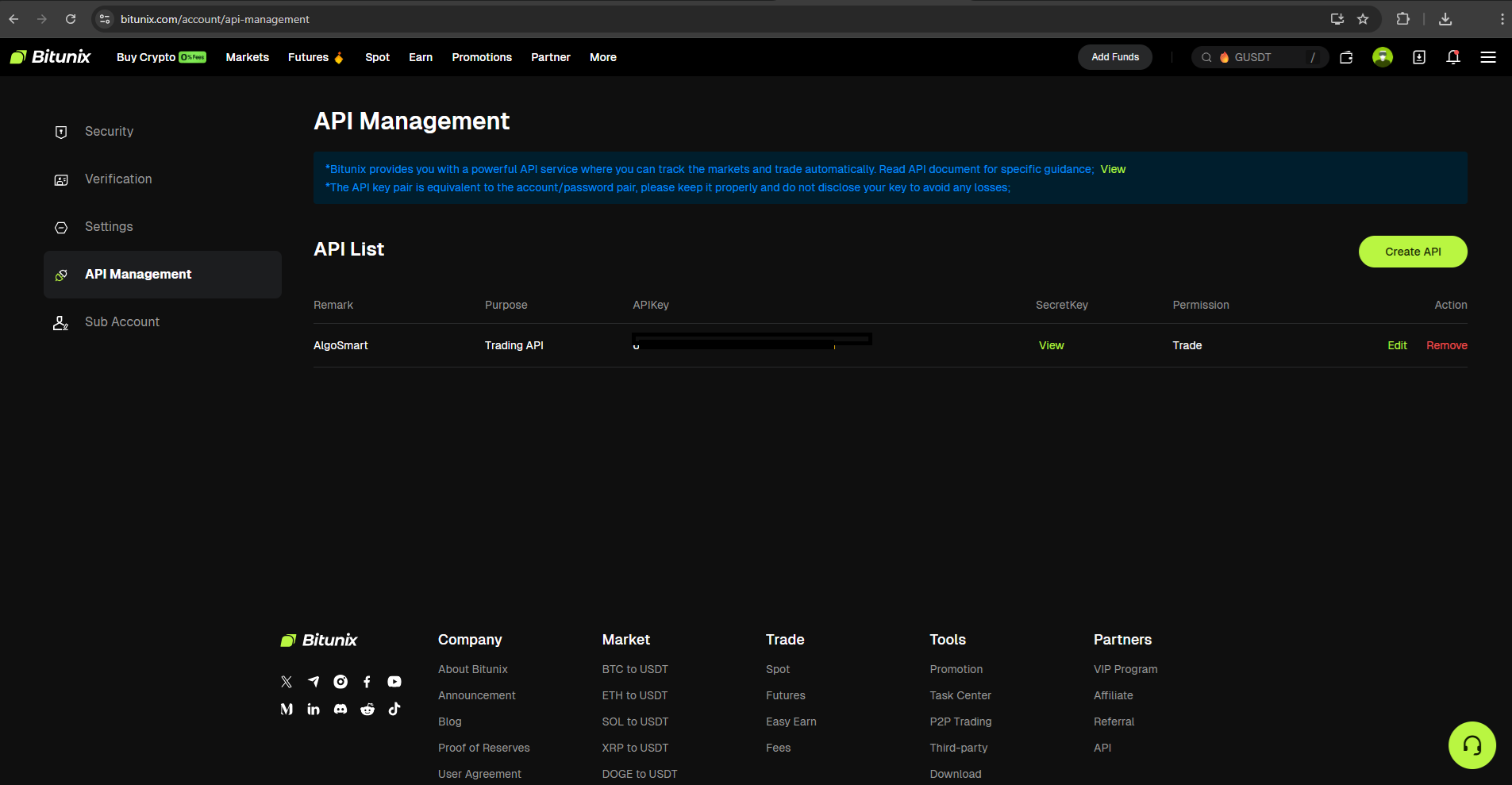Click the Reddit icon in the footer

point(367,709)
